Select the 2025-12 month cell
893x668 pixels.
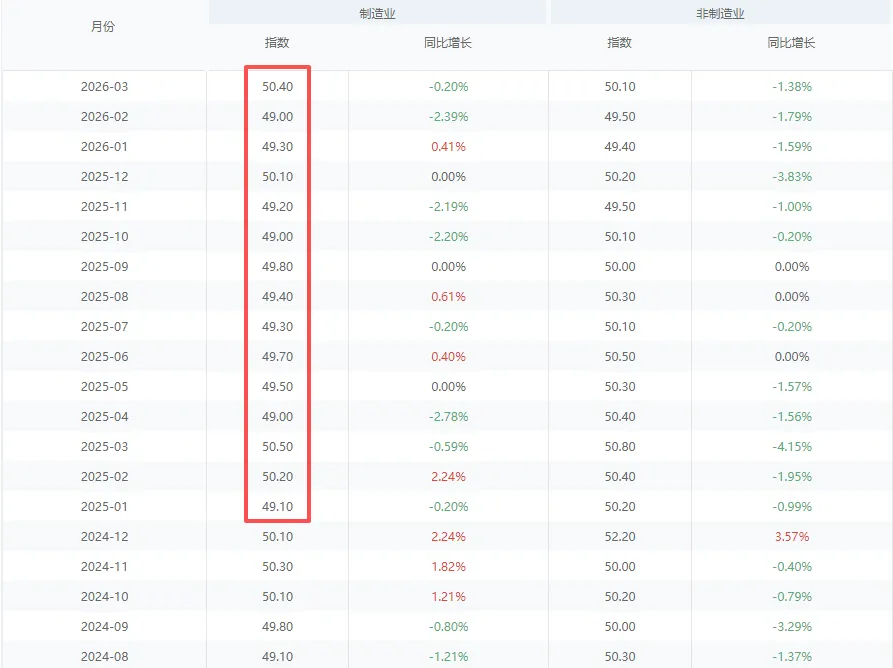click(104, 177)
